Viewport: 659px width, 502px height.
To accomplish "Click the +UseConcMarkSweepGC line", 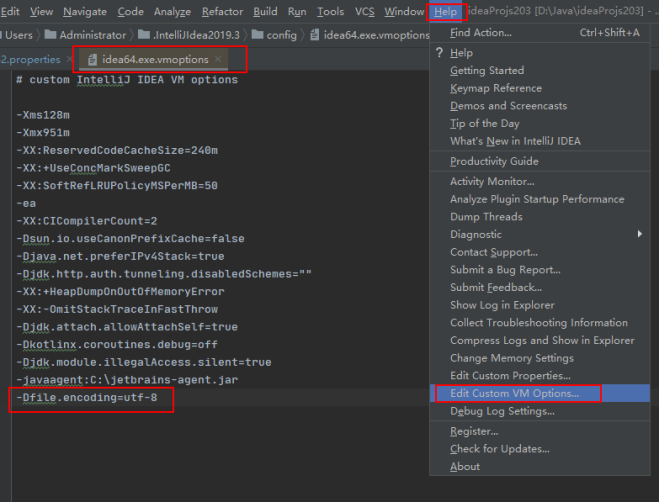I will pyautogui.click(x=93, y=168).
